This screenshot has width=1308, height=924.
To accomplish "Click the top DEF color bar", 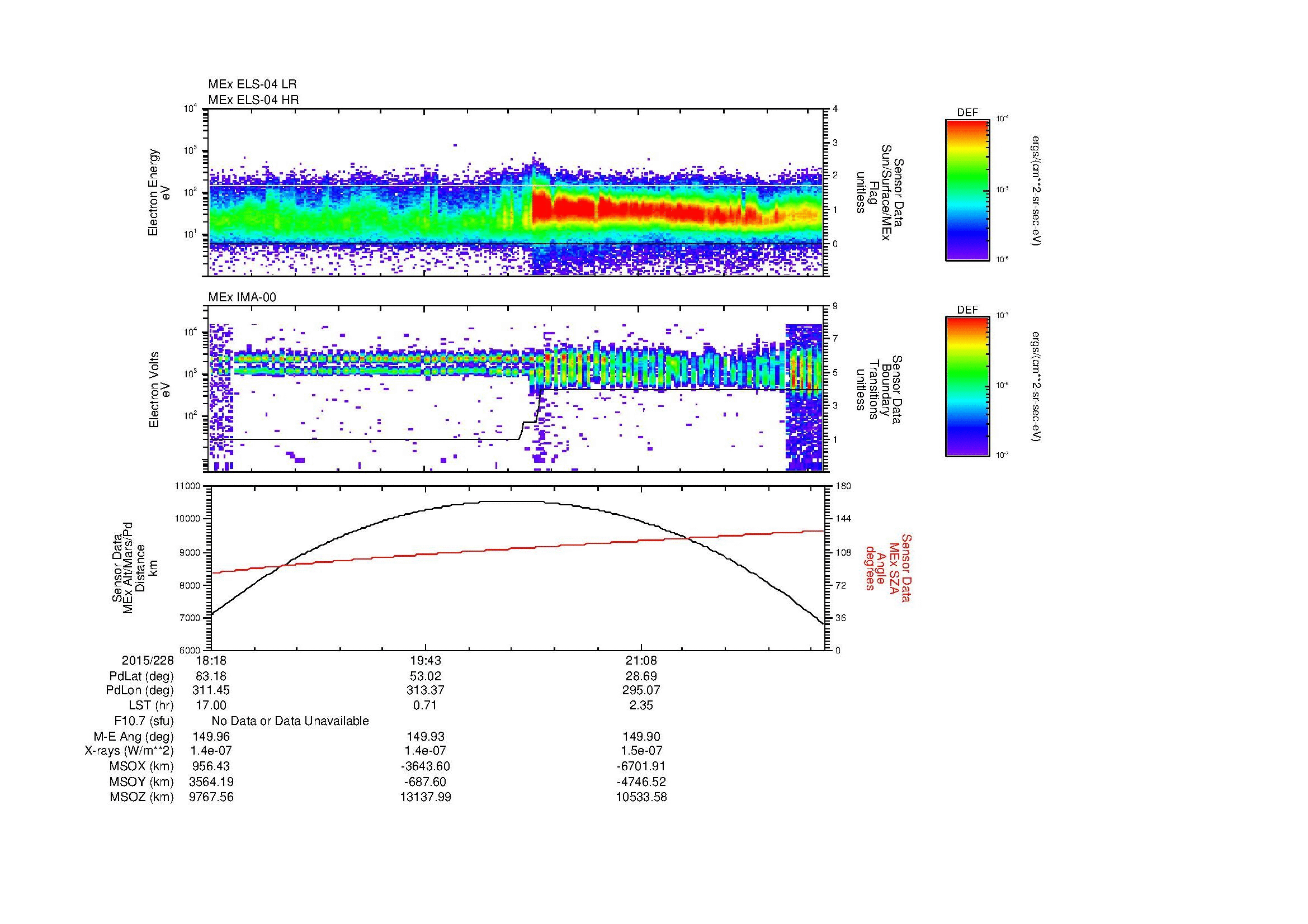I will (967, 189).
